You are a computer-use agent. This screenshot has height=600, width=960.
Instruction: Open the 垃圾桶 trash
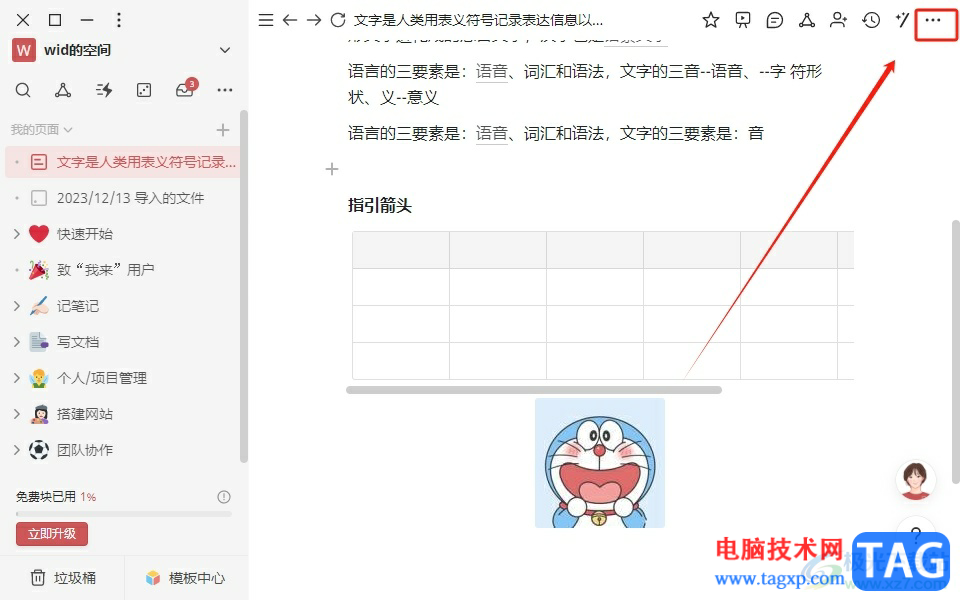62,578
